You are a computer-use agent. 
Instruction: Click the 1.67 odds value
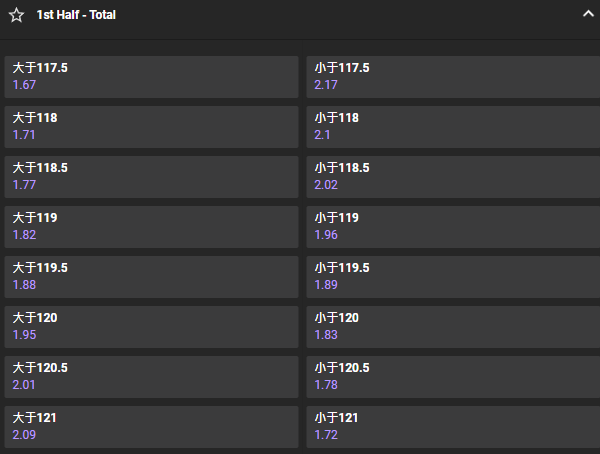pos(24,85)
